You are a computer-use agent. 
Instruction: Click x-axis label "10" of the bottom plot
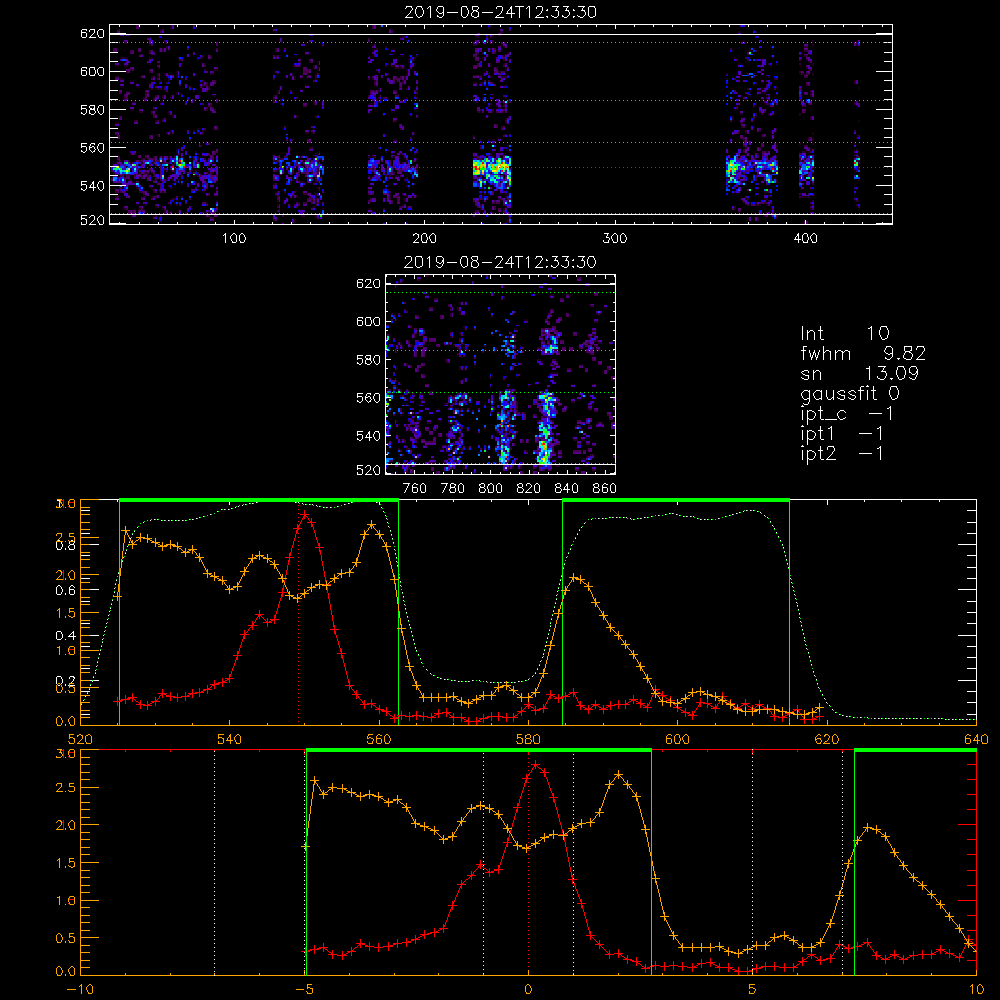pyautogui.click(x=976, y=989)
